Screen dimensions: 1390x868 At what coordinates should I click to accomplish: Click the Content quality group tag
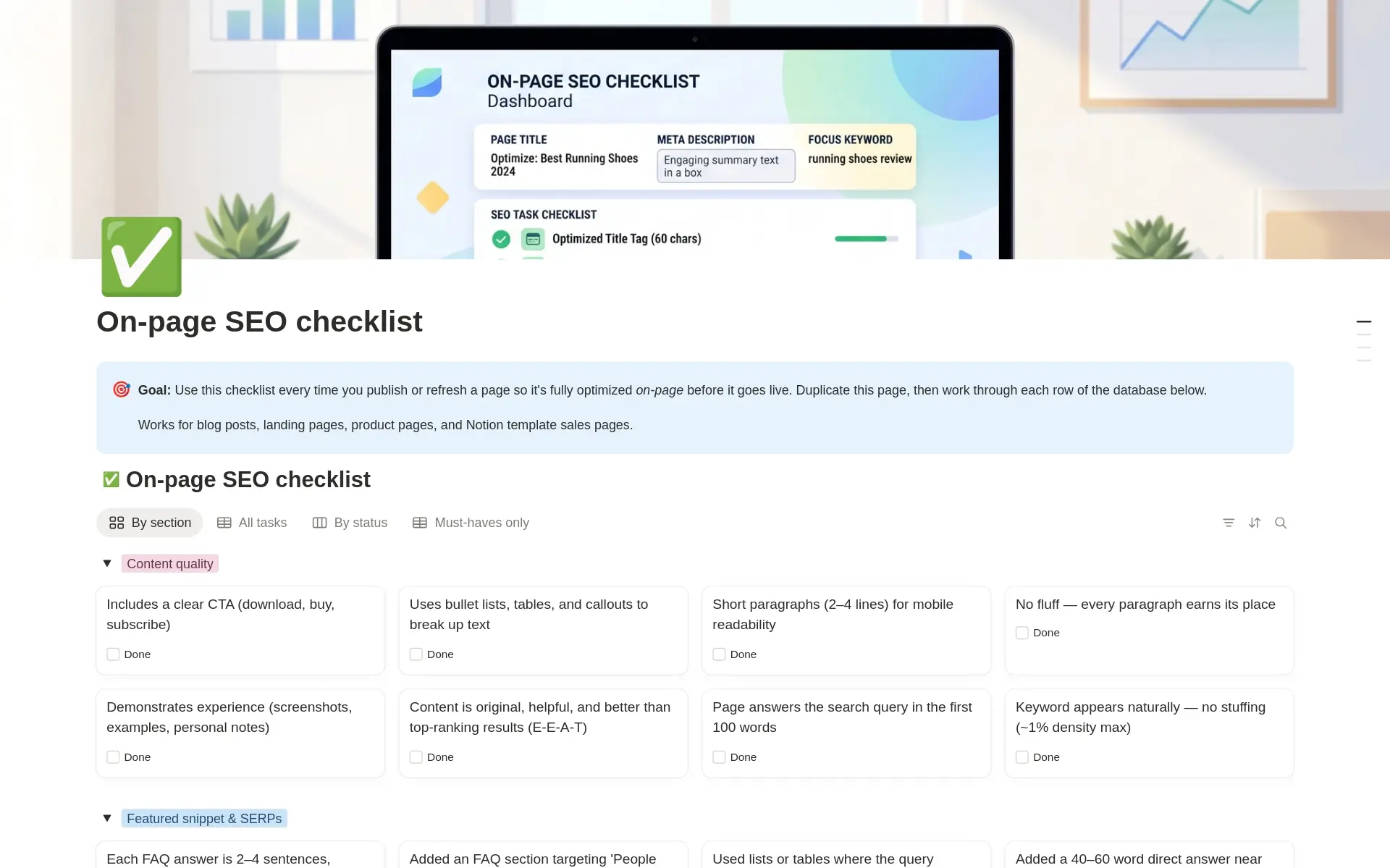(170, 563)
